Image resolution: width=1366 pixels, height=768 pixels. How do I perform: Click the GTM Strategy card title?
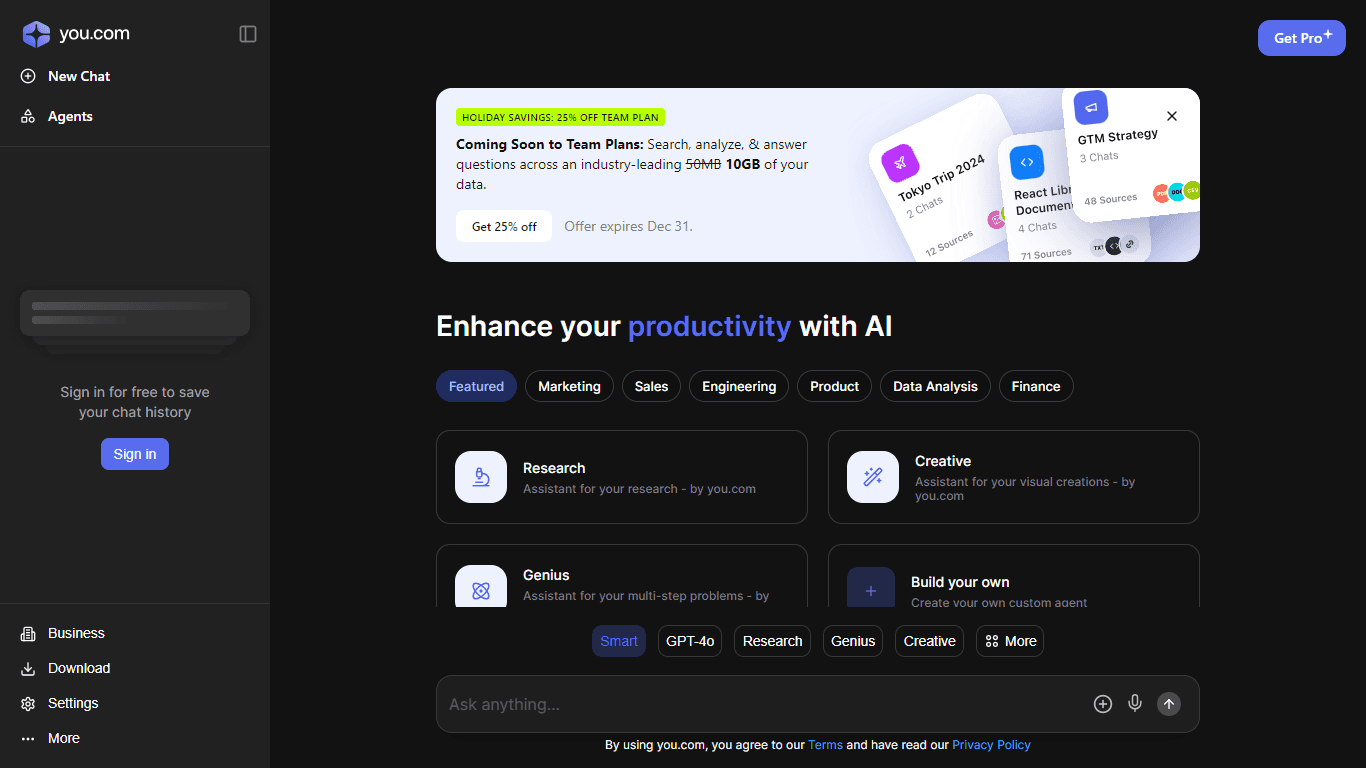1118,135
